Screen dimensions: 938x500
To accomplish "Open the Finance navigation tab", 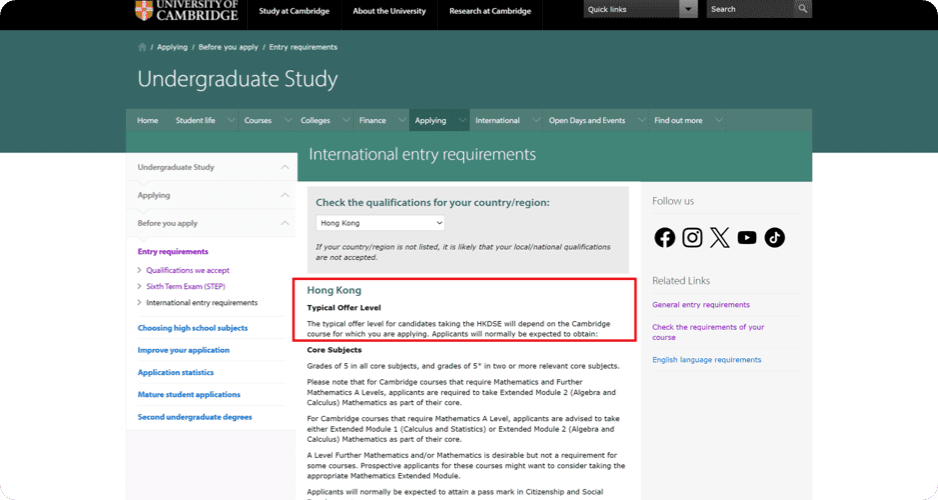I will pos(373,120).
